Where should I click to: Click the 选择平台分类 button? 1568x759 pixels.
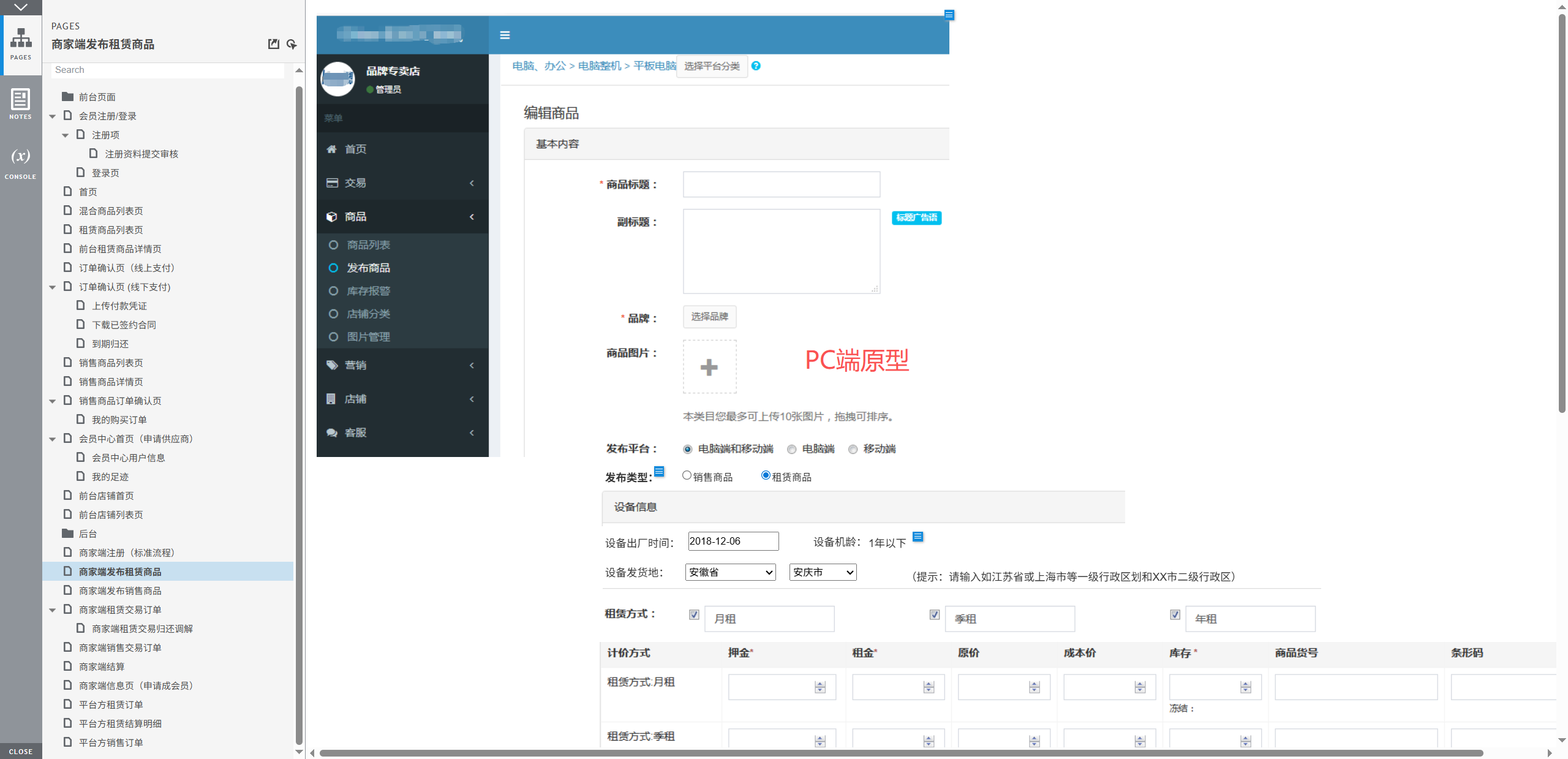[712, 66]
